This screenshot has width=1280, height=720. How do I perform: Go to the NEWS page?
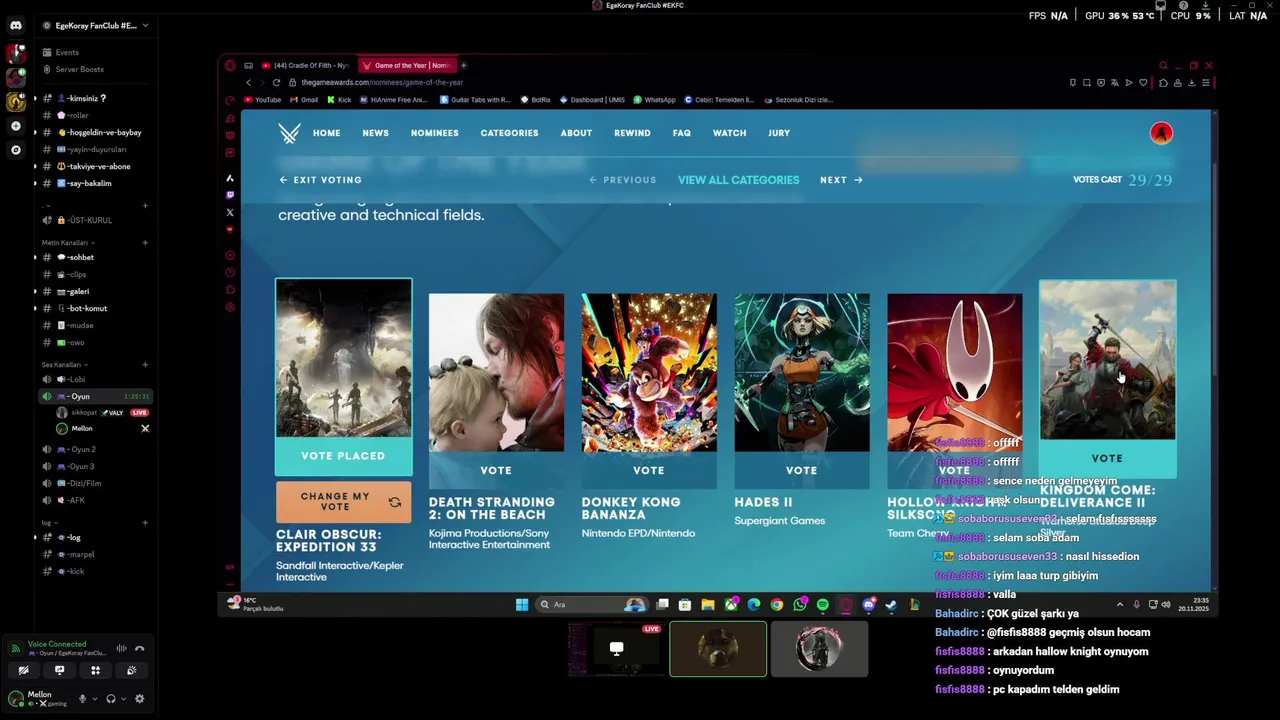375,133
